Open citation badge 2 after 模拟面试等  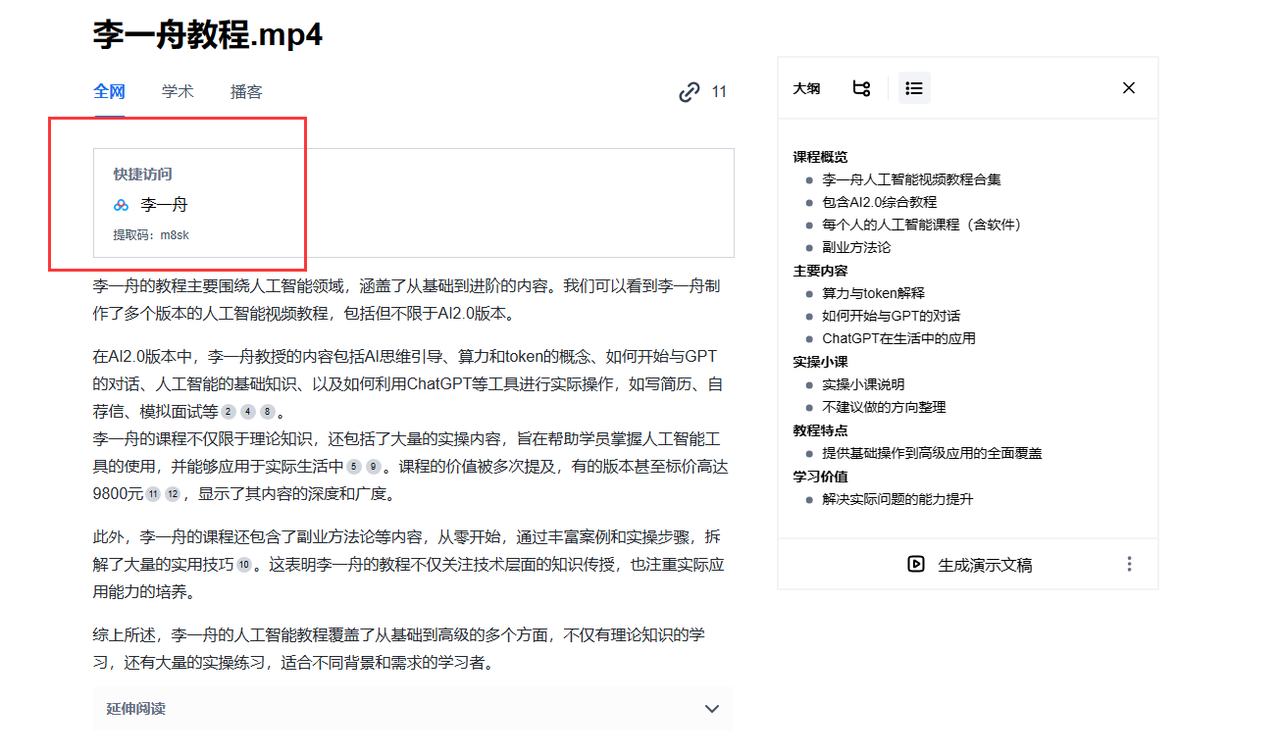click(228, 411)
